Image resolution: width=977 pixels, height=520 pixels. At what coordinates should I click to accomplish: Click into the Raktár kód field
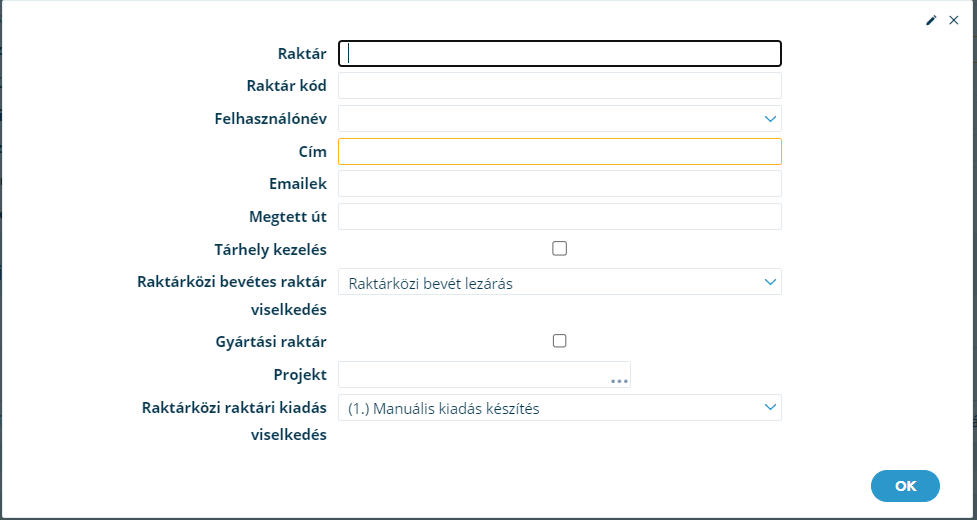[x=560, y=85]
